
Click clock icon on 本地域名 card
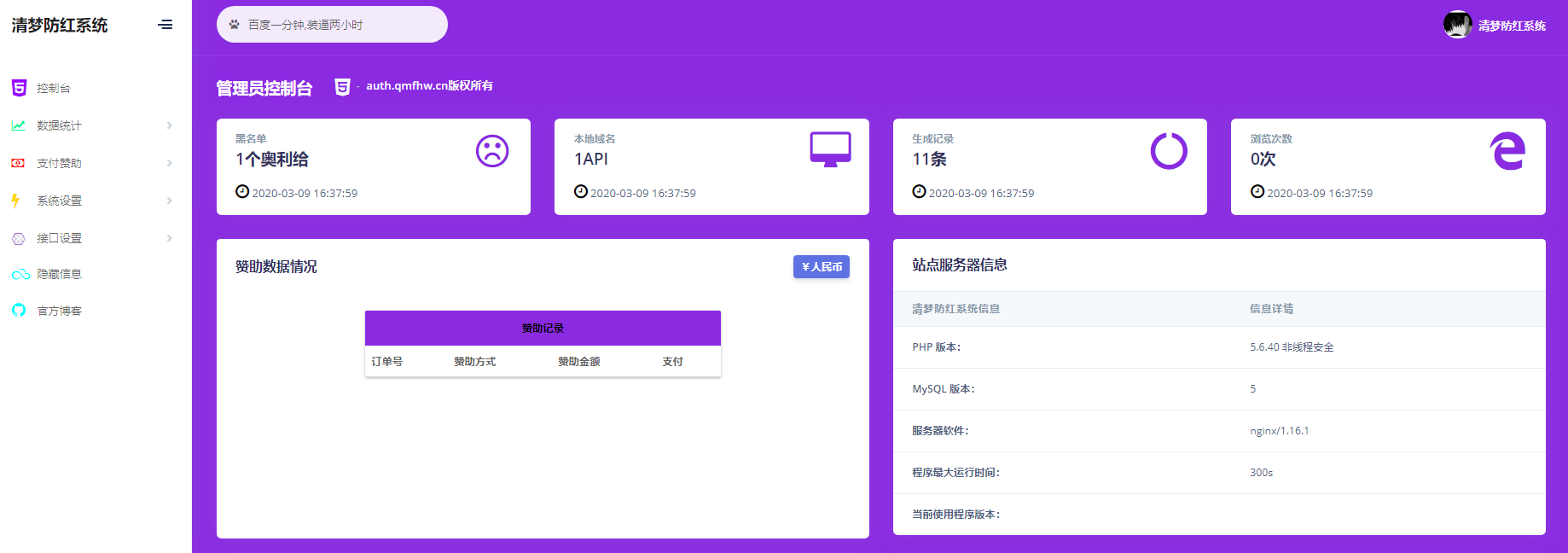[581, 191]
